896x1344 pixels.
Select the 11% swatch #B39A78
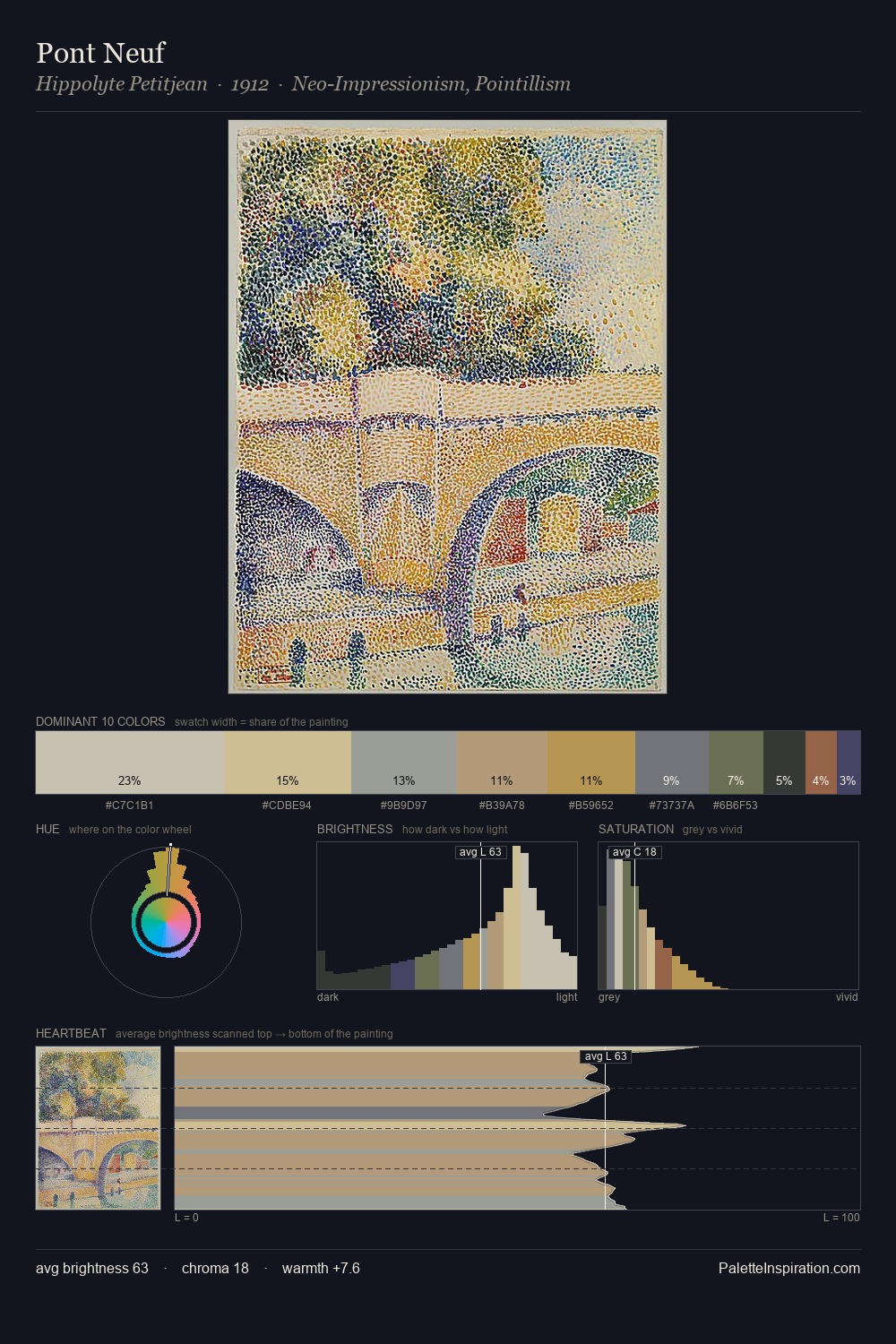[502, 762]
